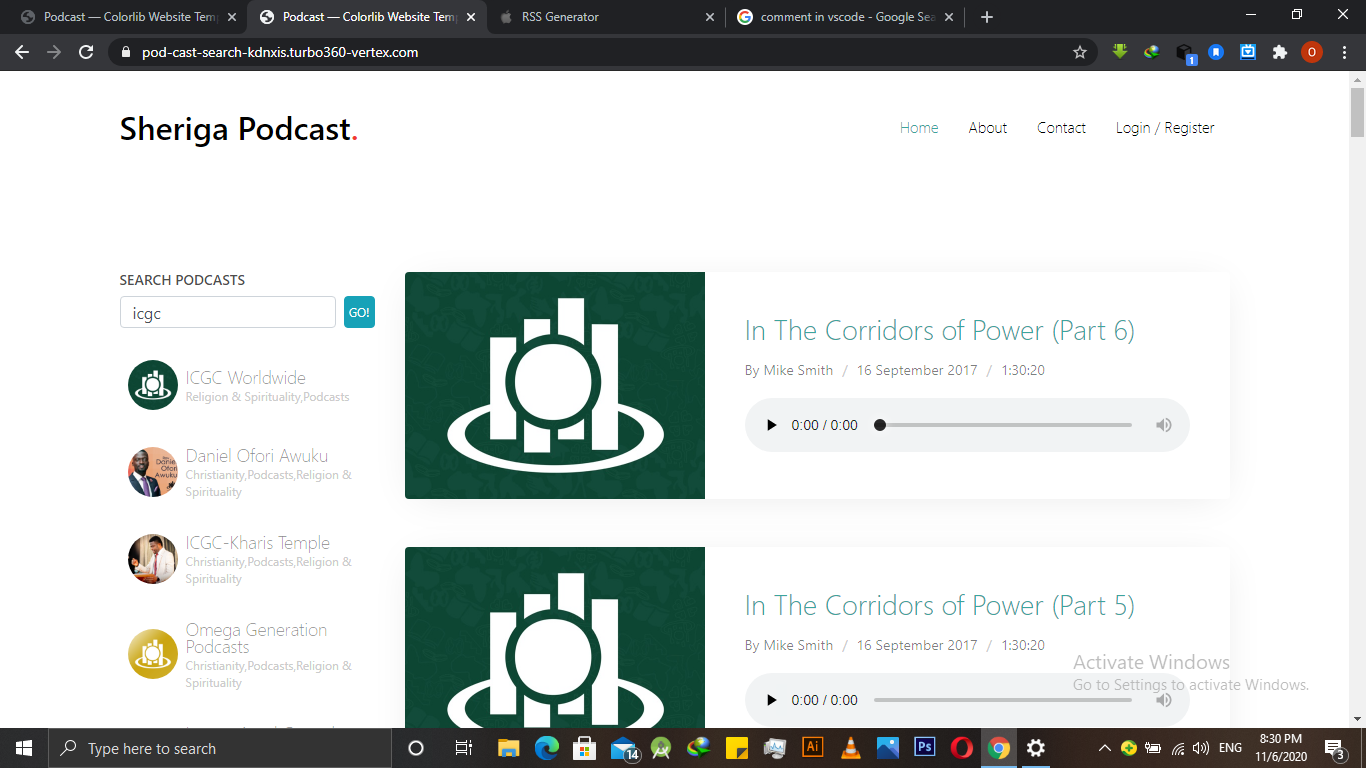Image resolution: width=1366 pixels, height=768 pixels.
Task: Go back to the previous page
Action: tap(22, 52)
